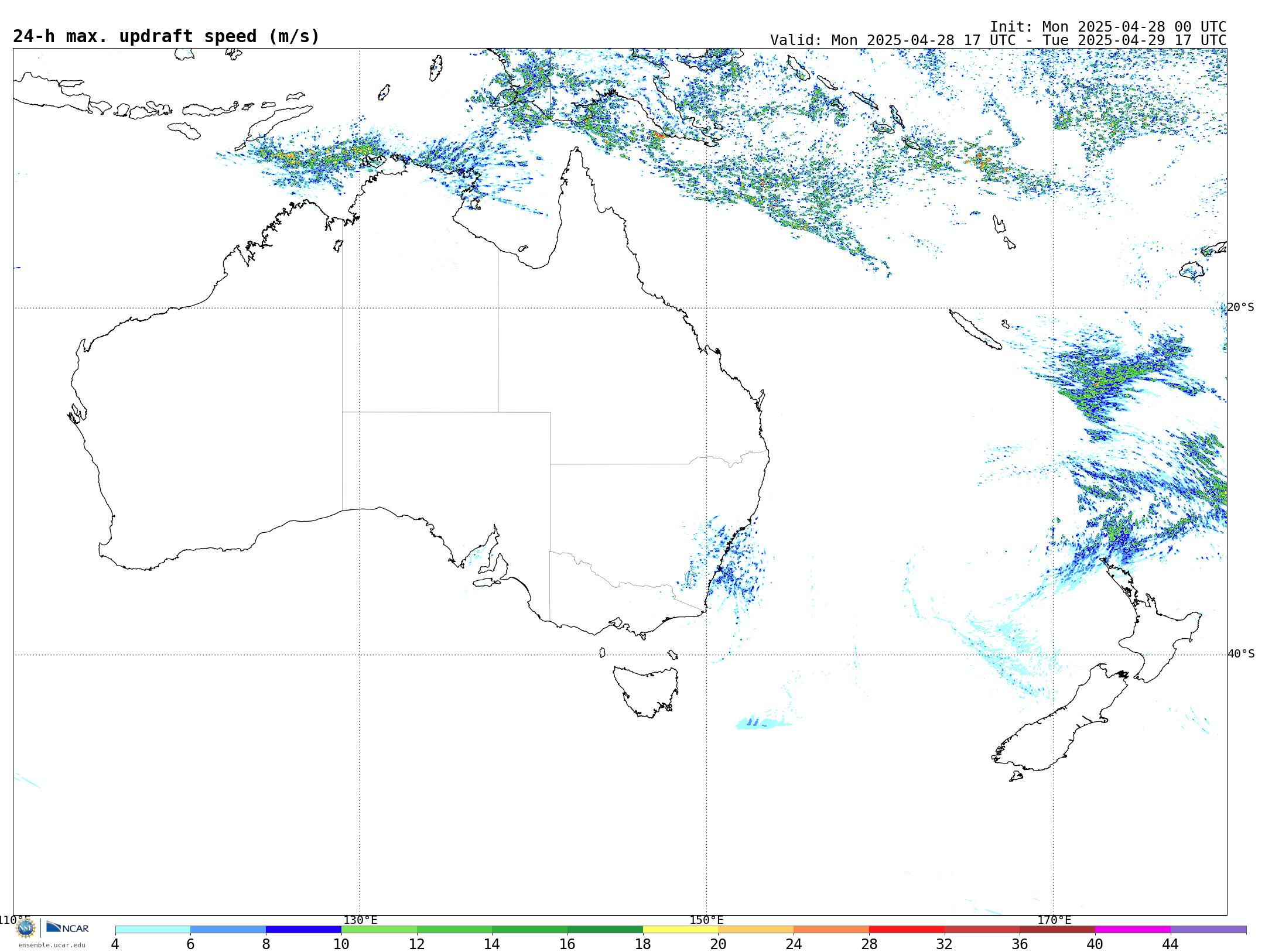Click colorbar tick label '14'
Viewport: 1265px width, 952px height.
click(x=492, y=944)
